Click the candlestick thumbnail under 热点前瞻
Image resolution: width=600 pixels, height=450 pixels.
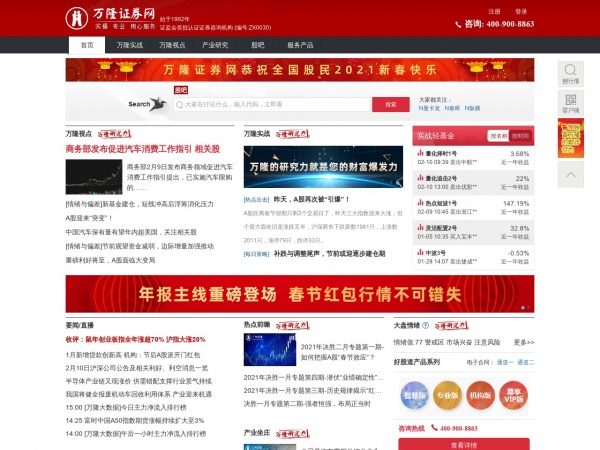point(270,349)
